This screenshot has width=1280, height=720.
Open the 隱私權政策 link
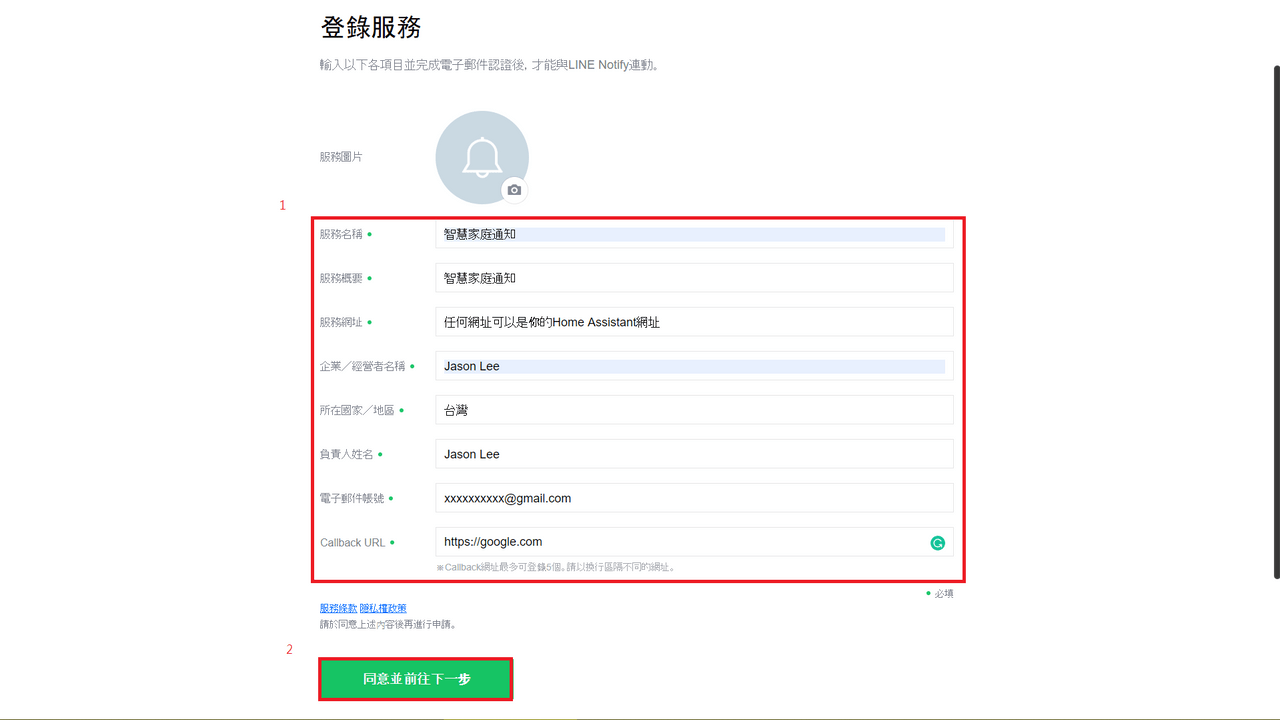point(383,608)
